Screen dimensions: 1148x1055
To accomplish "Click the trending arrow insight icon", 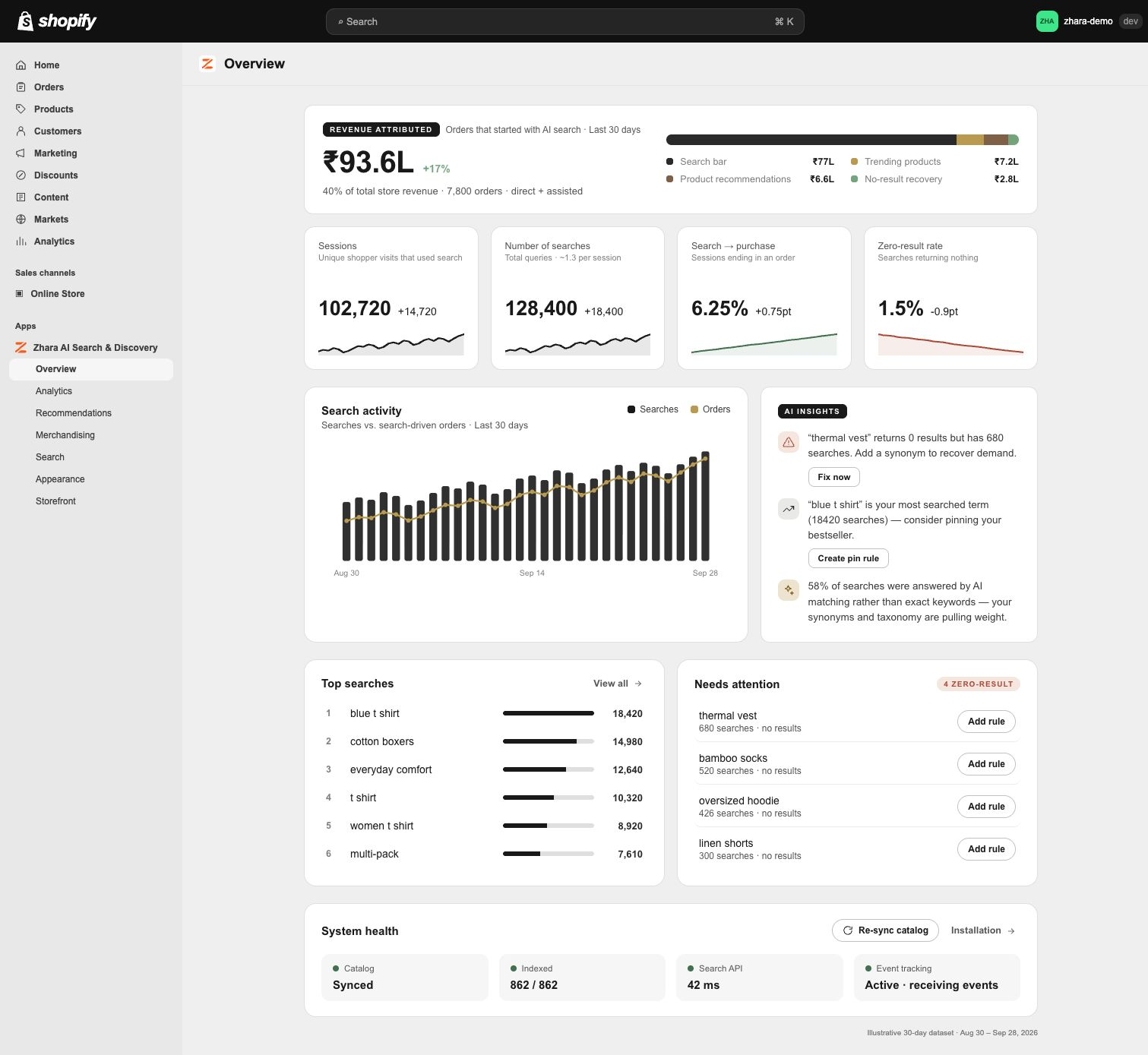I will click(x=789, y=509).
